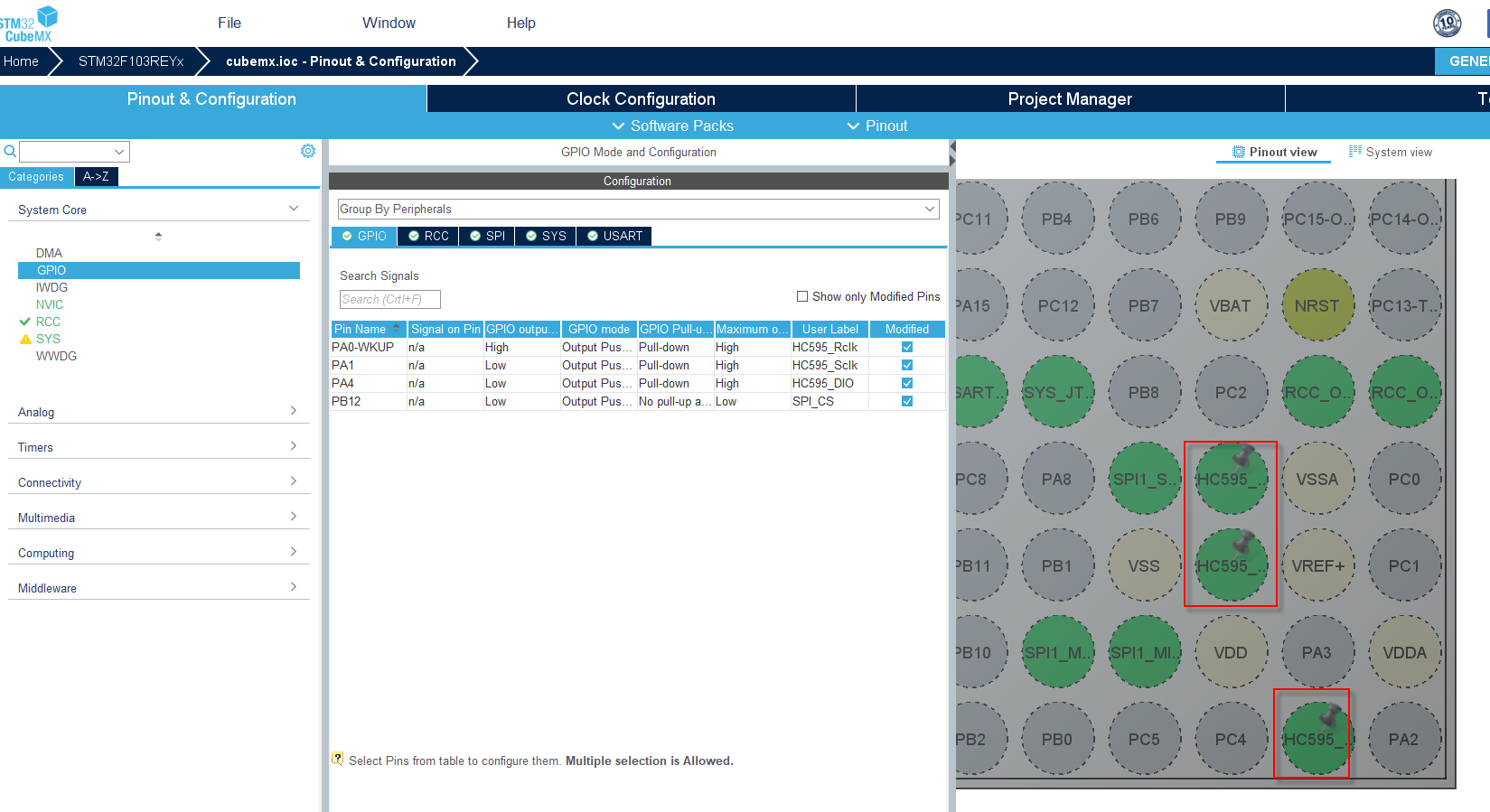The width and height of the screenshot is (1490, 812).
Task: Switch to System view
Action: (1391, 152)
